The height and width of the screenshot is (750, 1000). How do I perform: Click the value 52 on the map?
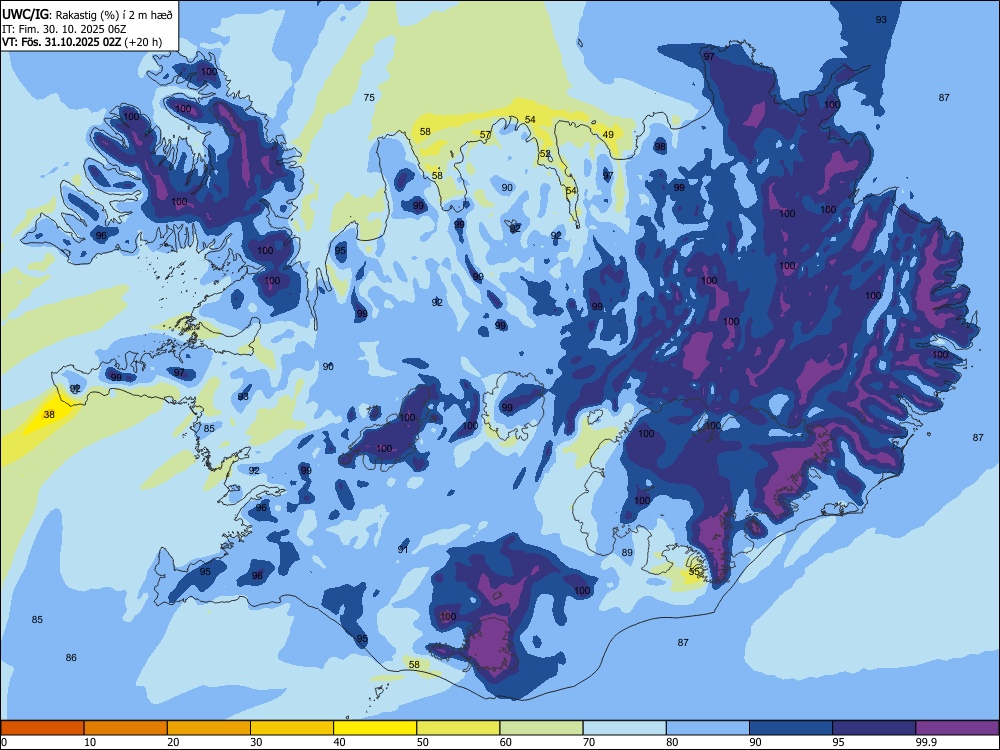pos(545,154)
